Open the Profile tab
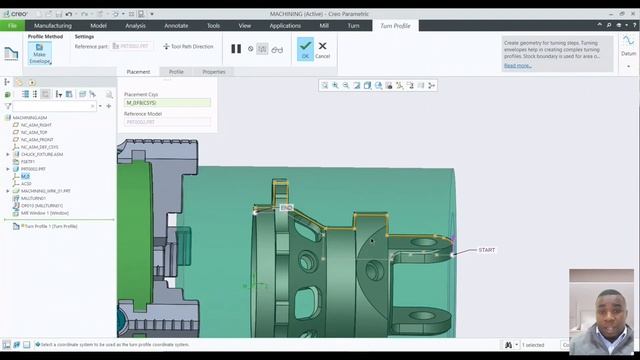The image size is (640, 360). click(176, 72)
